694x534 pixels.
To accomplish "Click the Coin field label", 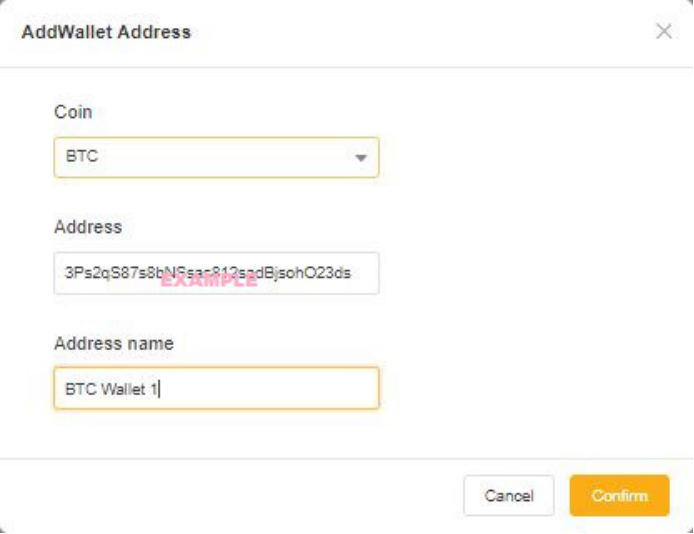I will click(x=73, y=112).
